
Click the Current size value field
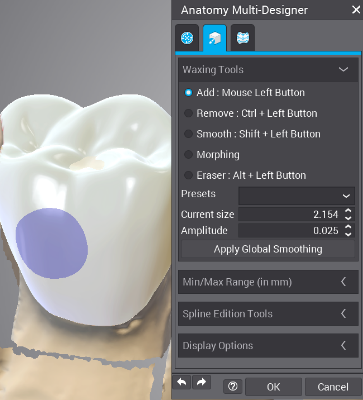(x=289, y=214)
